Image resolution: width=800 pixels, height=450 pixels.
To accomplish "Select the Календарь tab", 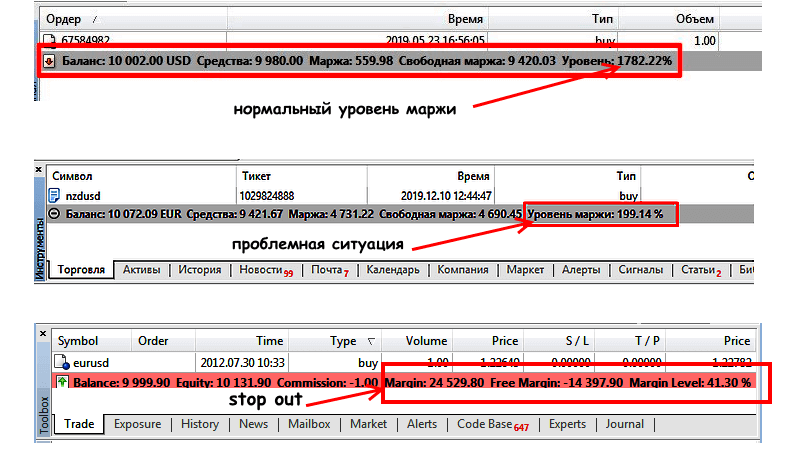I will [x=392, y=270].
